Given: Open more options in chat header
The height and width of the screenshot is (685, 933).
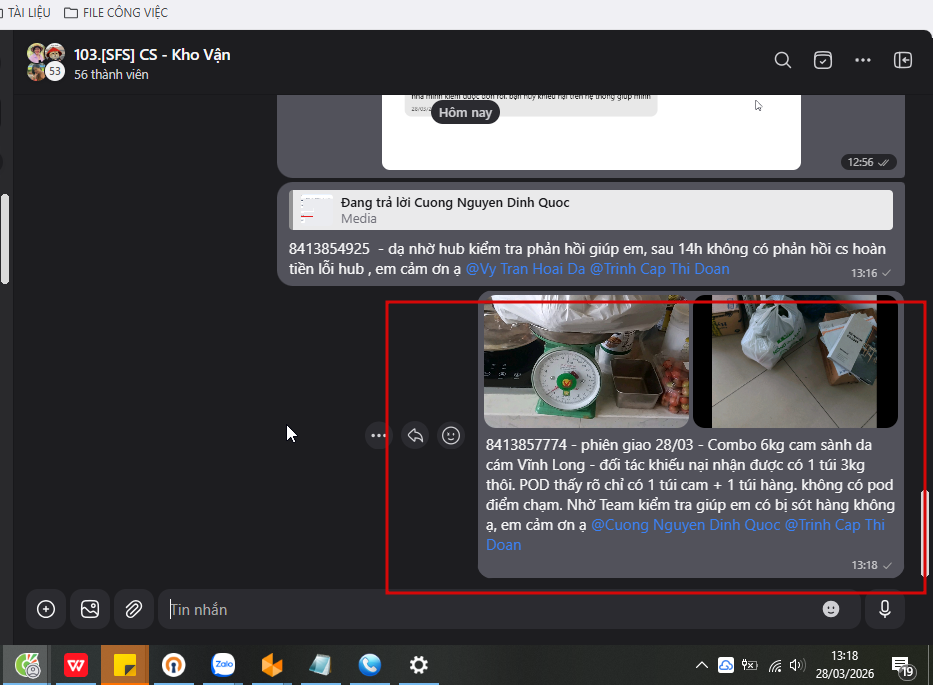Looking at the screenshot, I should pyautogui.click(x=863, y=60).
